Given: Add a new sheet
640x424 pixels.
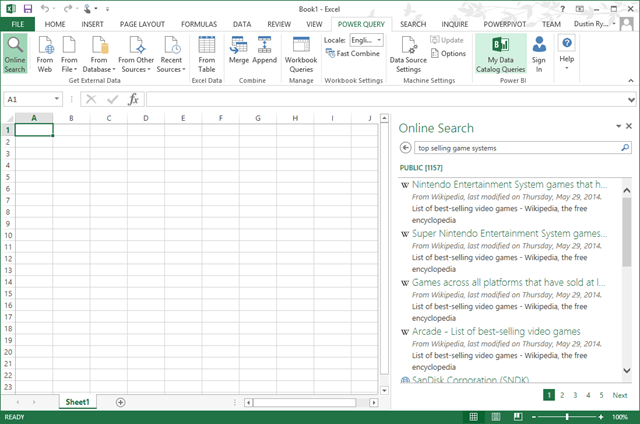Looking at the screenshot, I should [120, 402].
